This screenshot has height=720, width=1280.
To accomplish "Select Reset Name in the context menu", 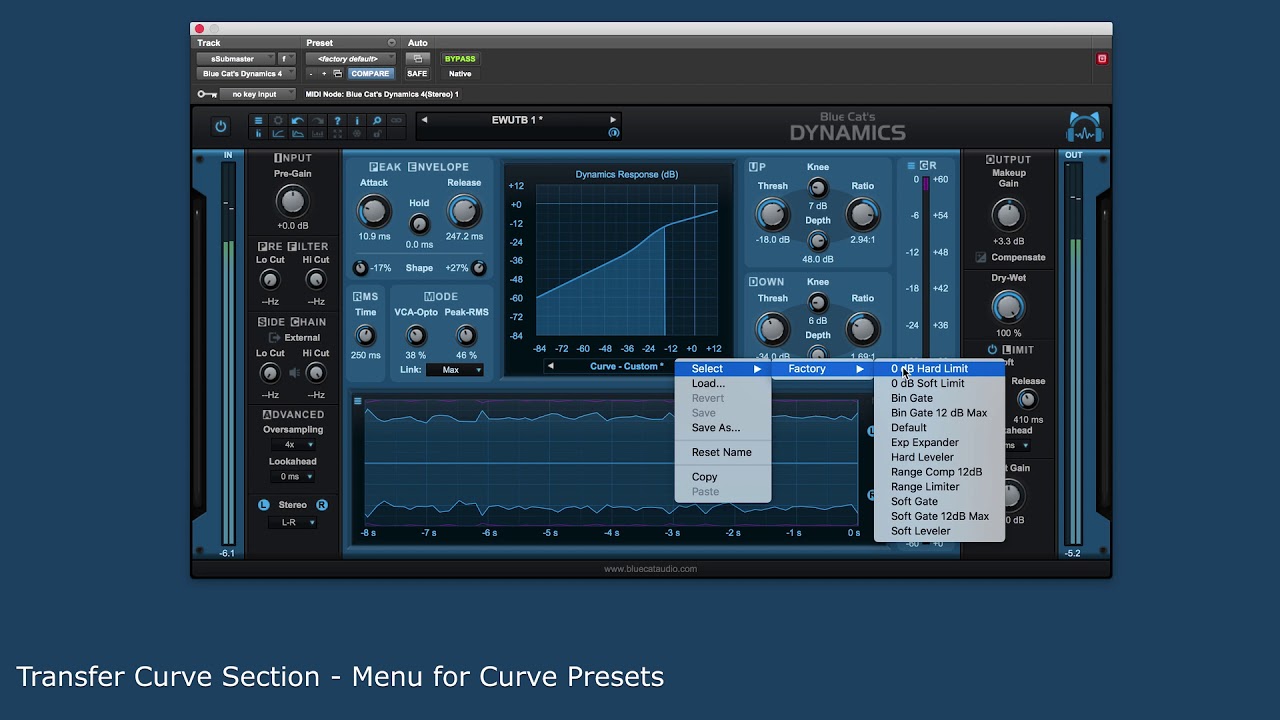I will pyautogui.click(x=724, y=453).
